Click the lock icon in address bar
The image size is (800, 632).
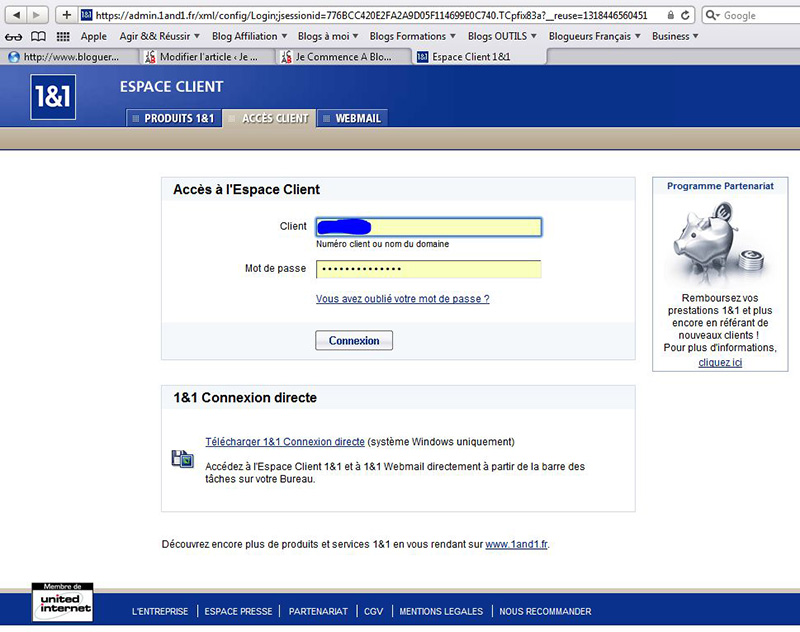click(670, 15)
